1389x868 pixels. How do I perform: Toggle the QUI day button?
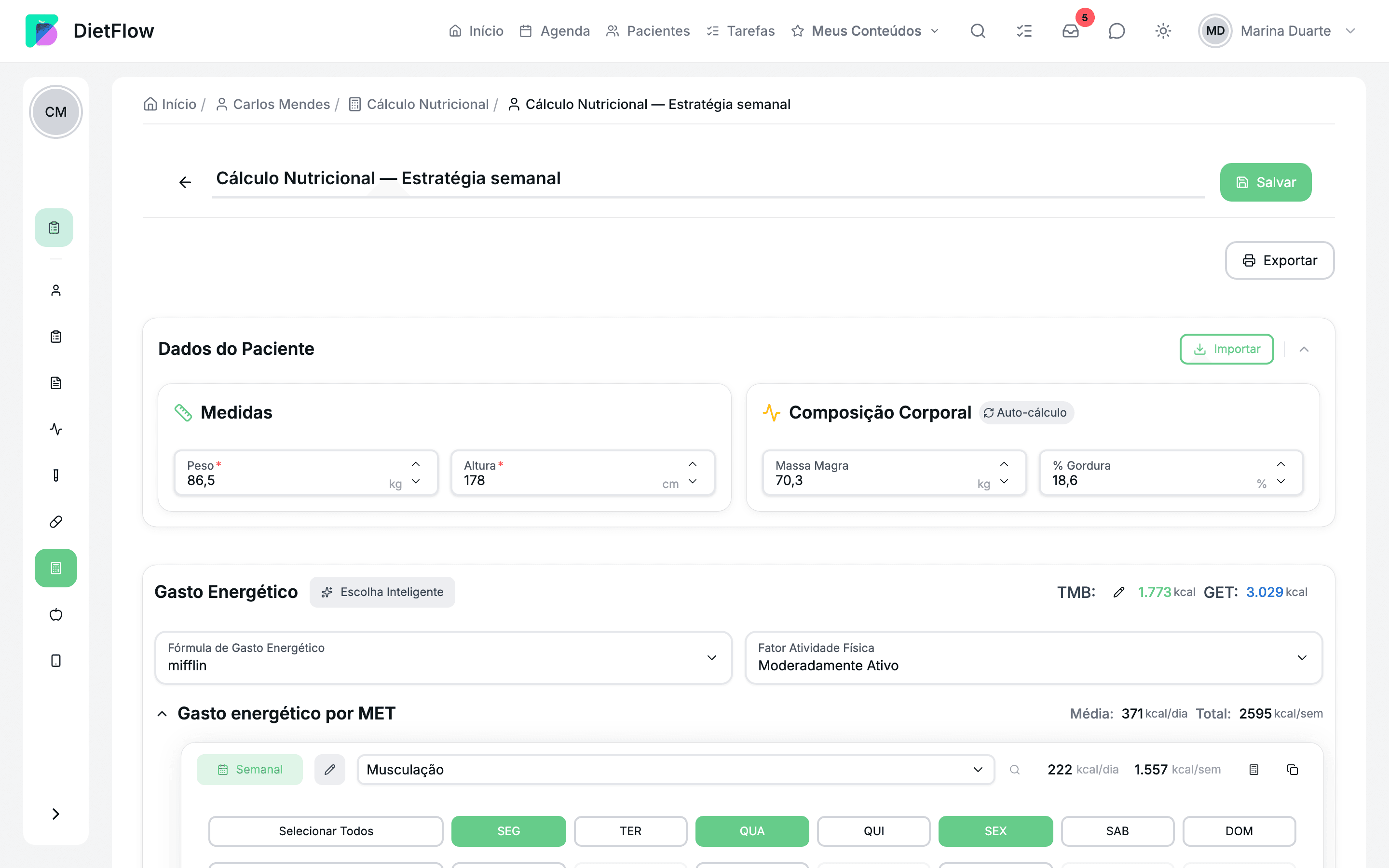873,831
